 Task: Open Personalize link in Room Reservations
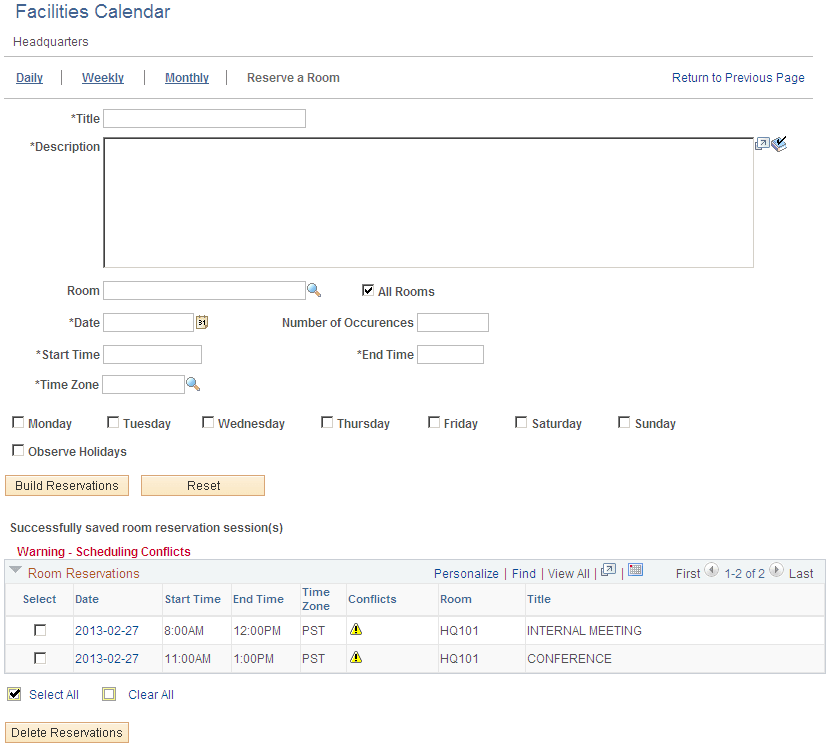pyautogui.click(x=466, y=573)
